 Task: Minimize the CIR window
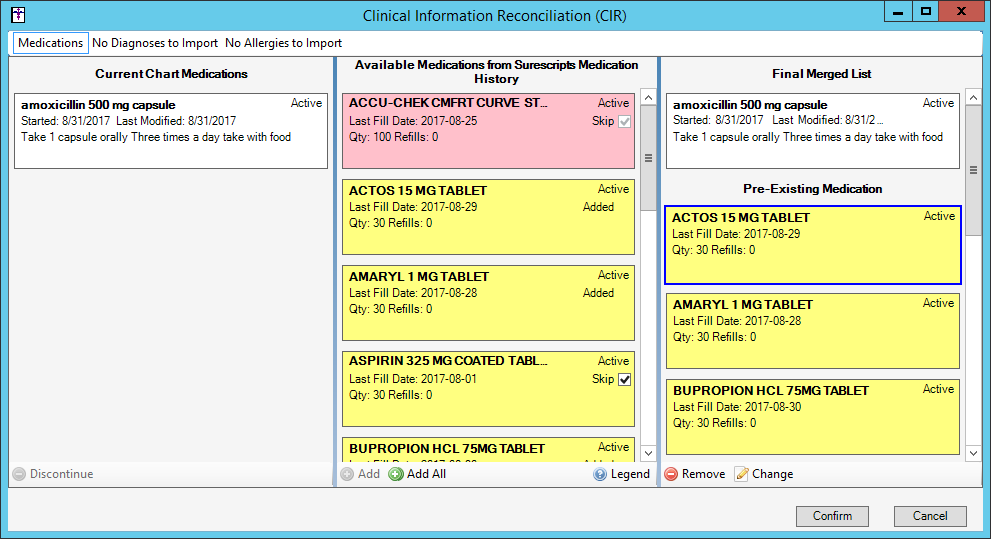(x=897, y=11)
